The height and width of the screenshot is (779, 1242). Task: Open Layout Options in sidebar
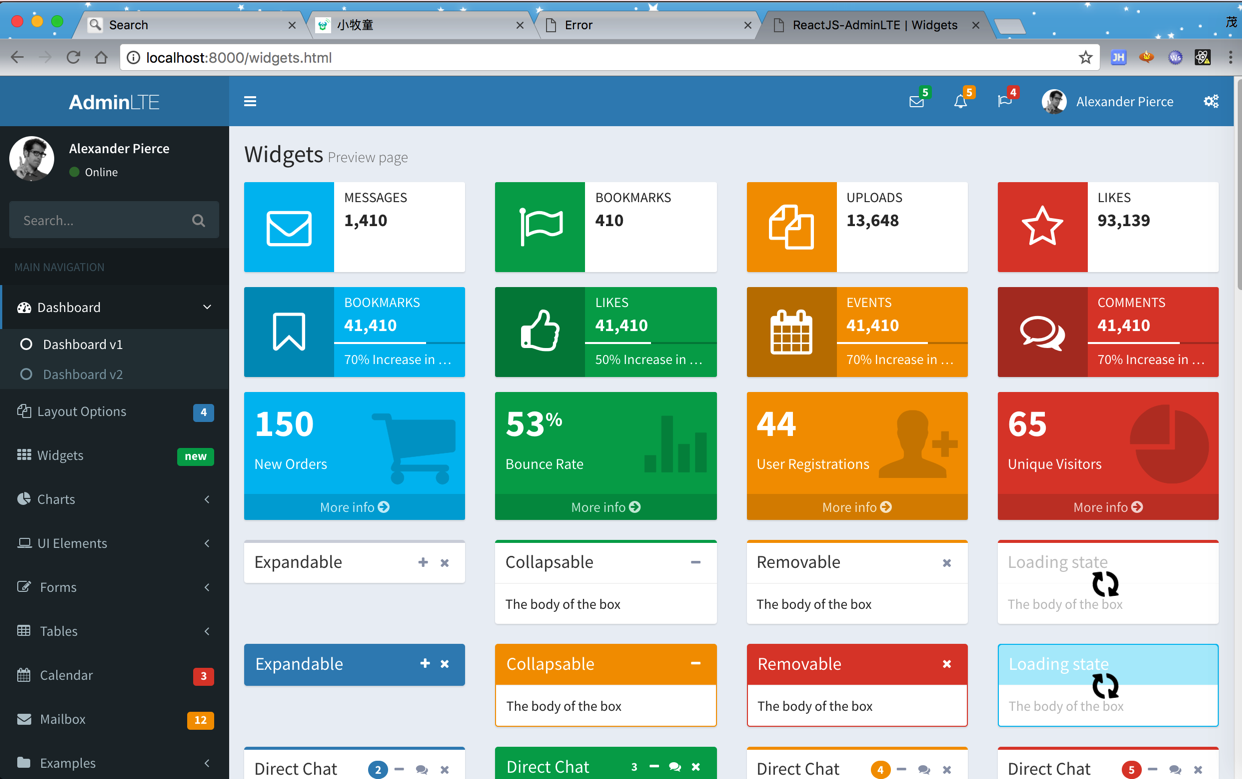coord(114,411)
